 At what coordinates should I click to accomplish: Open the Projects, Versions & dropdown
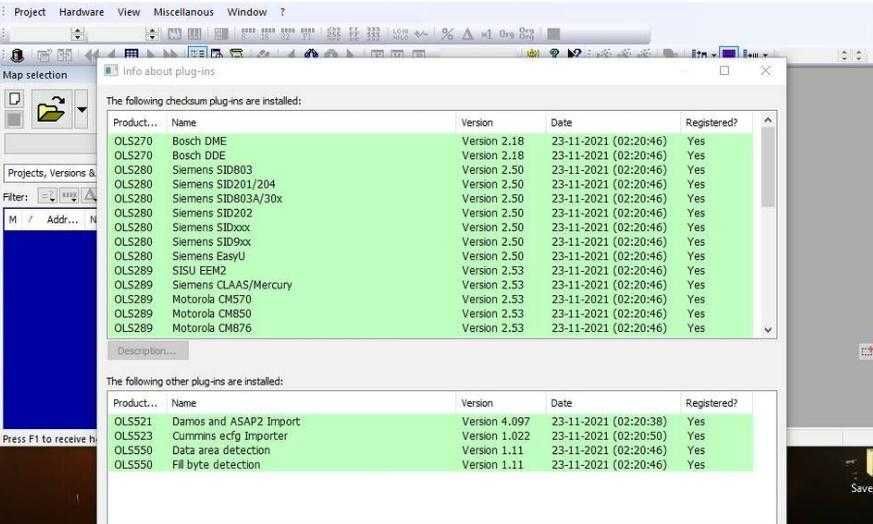[x=50, y=173]
